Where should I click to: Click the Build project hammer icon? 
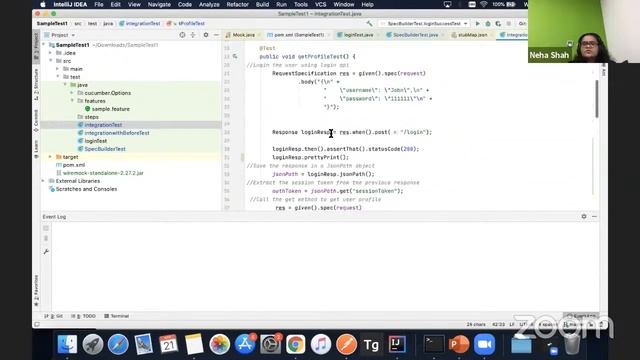369,24
